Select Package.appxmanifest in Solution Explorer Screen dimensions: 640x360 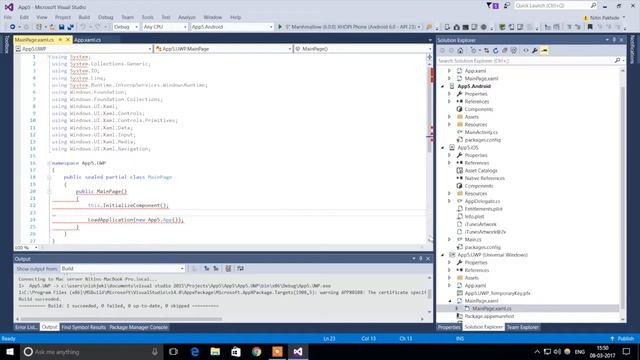click(489, 316)
